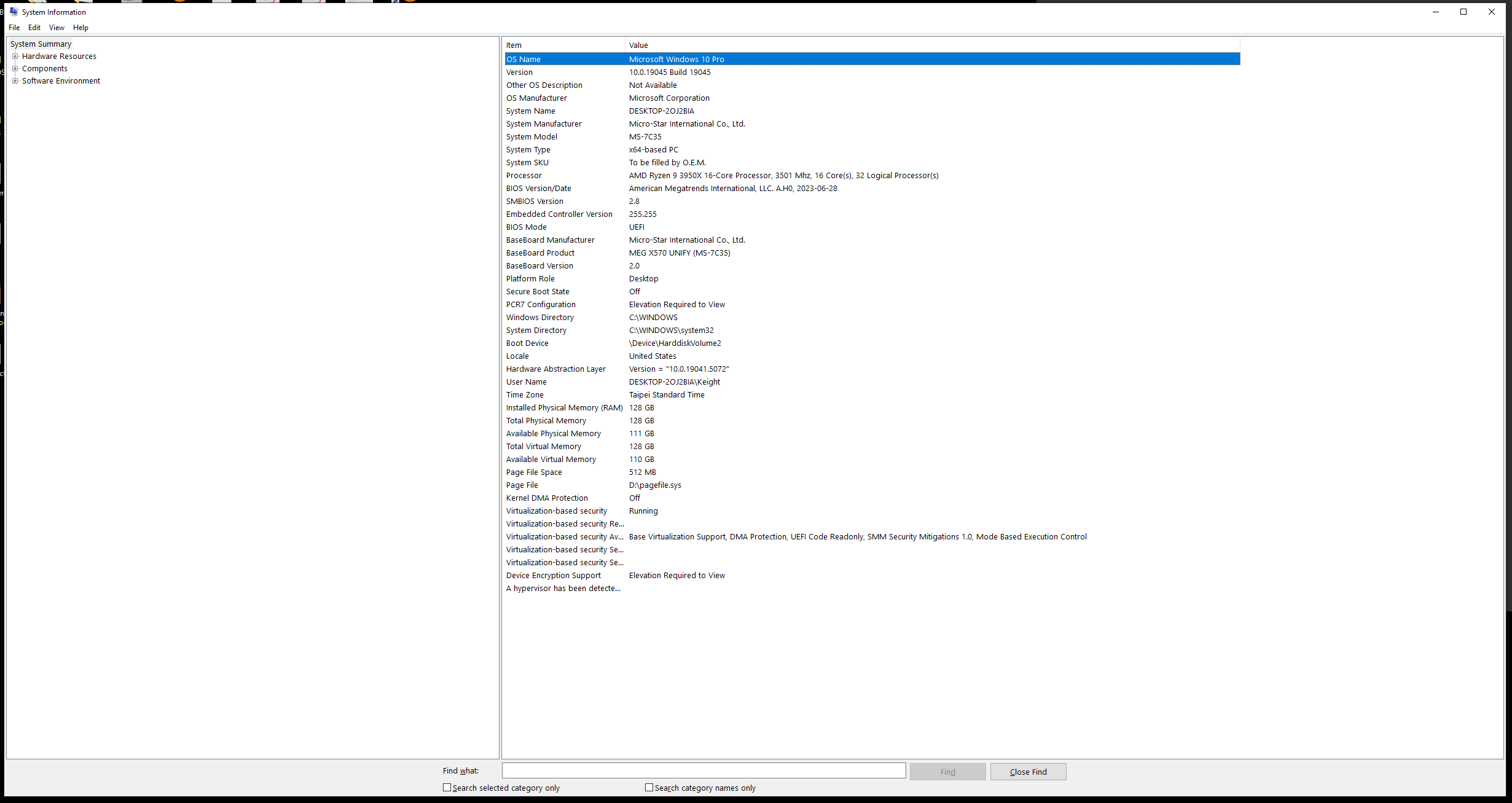Select System Summary in the tree
Screen dimensions: 1512x803
tap(41, 44)
